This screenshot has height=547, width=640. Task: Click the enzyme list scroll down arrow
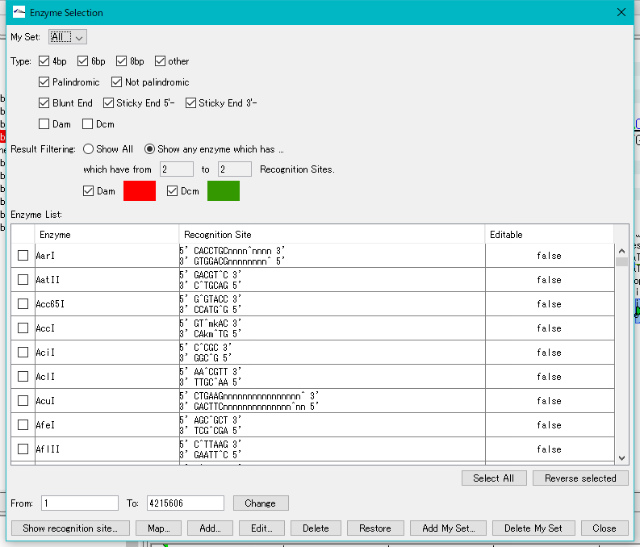622,458
